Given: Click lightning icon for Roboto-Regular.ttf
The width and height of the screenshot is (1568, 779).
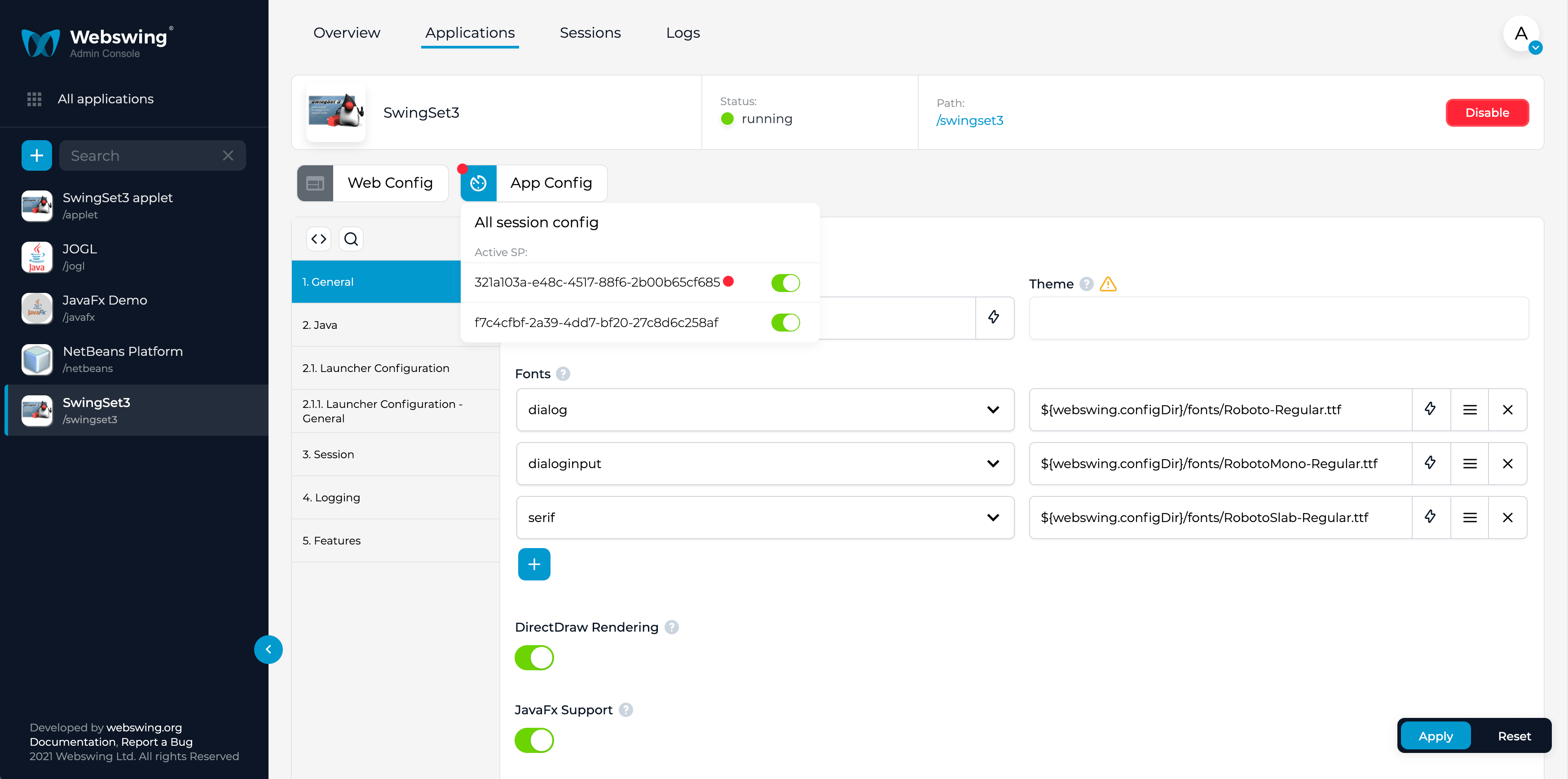Looking at the screenshot, I should [1431, 409].
